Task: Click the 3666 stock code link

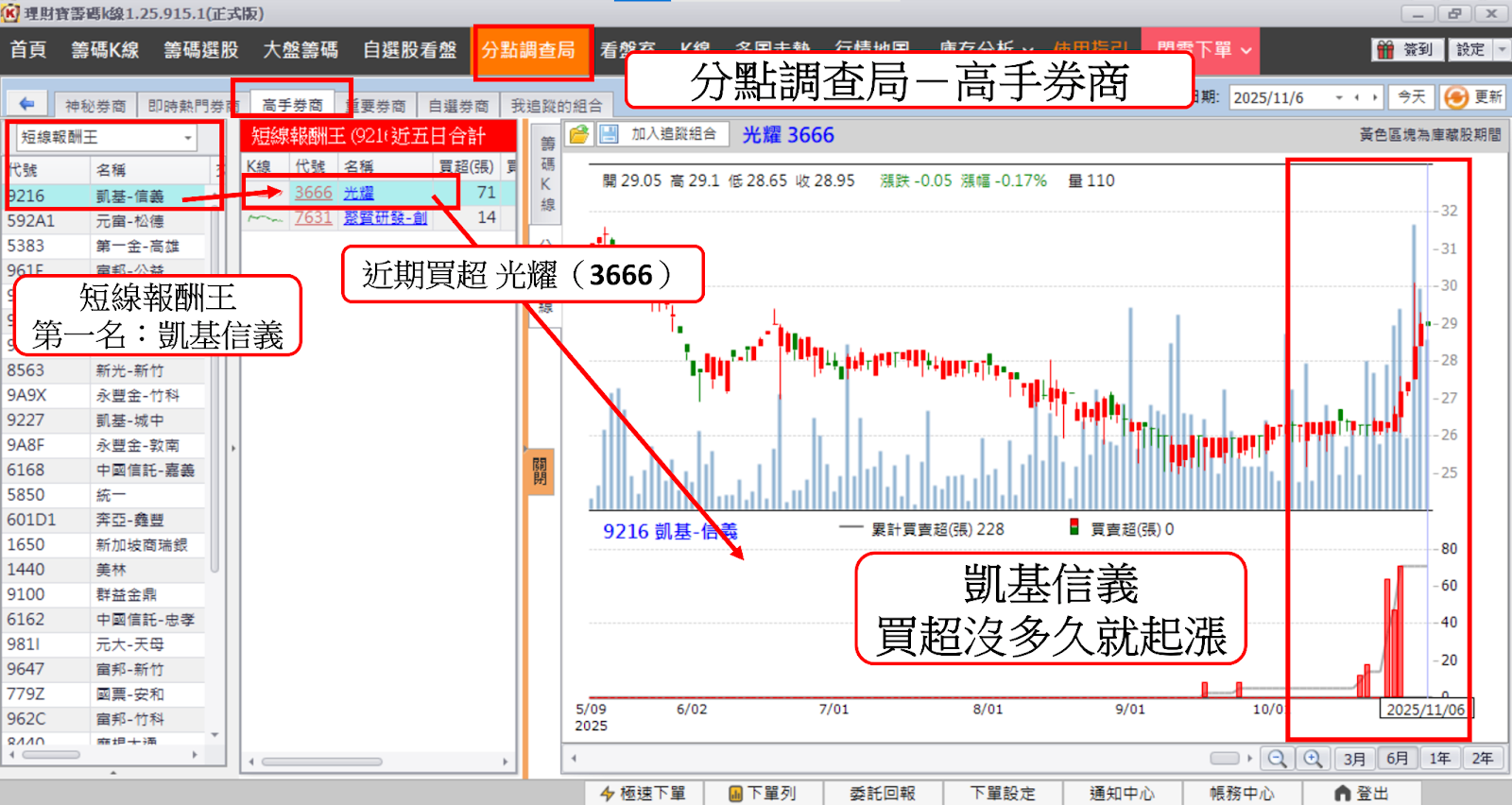Action: tap(313, 193)
